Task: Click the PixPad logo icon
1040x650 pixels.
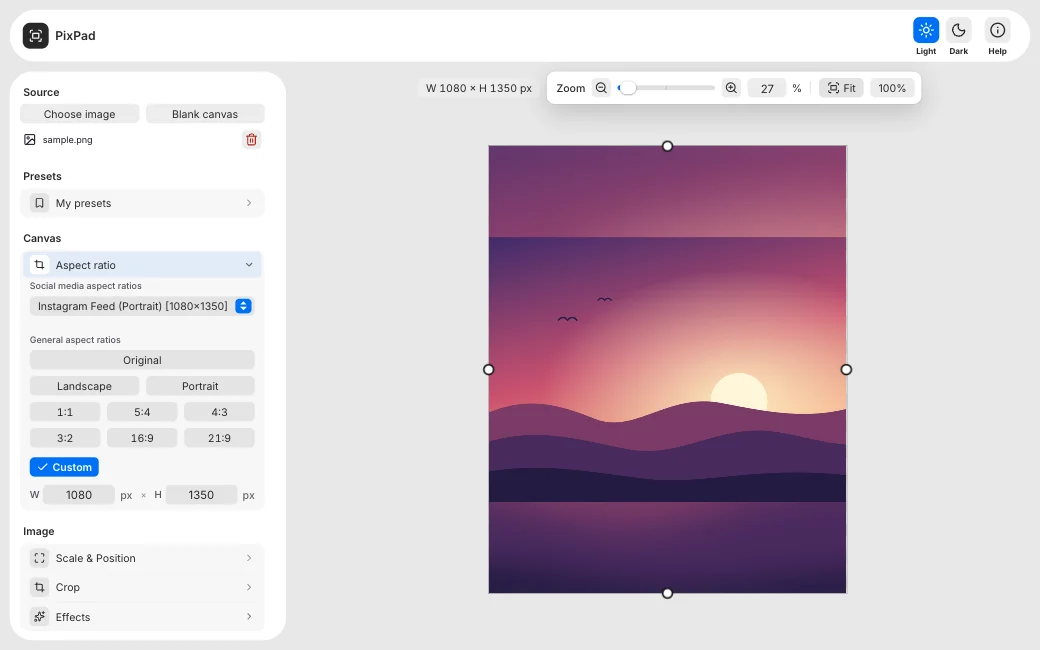Action: click(36, 36)
